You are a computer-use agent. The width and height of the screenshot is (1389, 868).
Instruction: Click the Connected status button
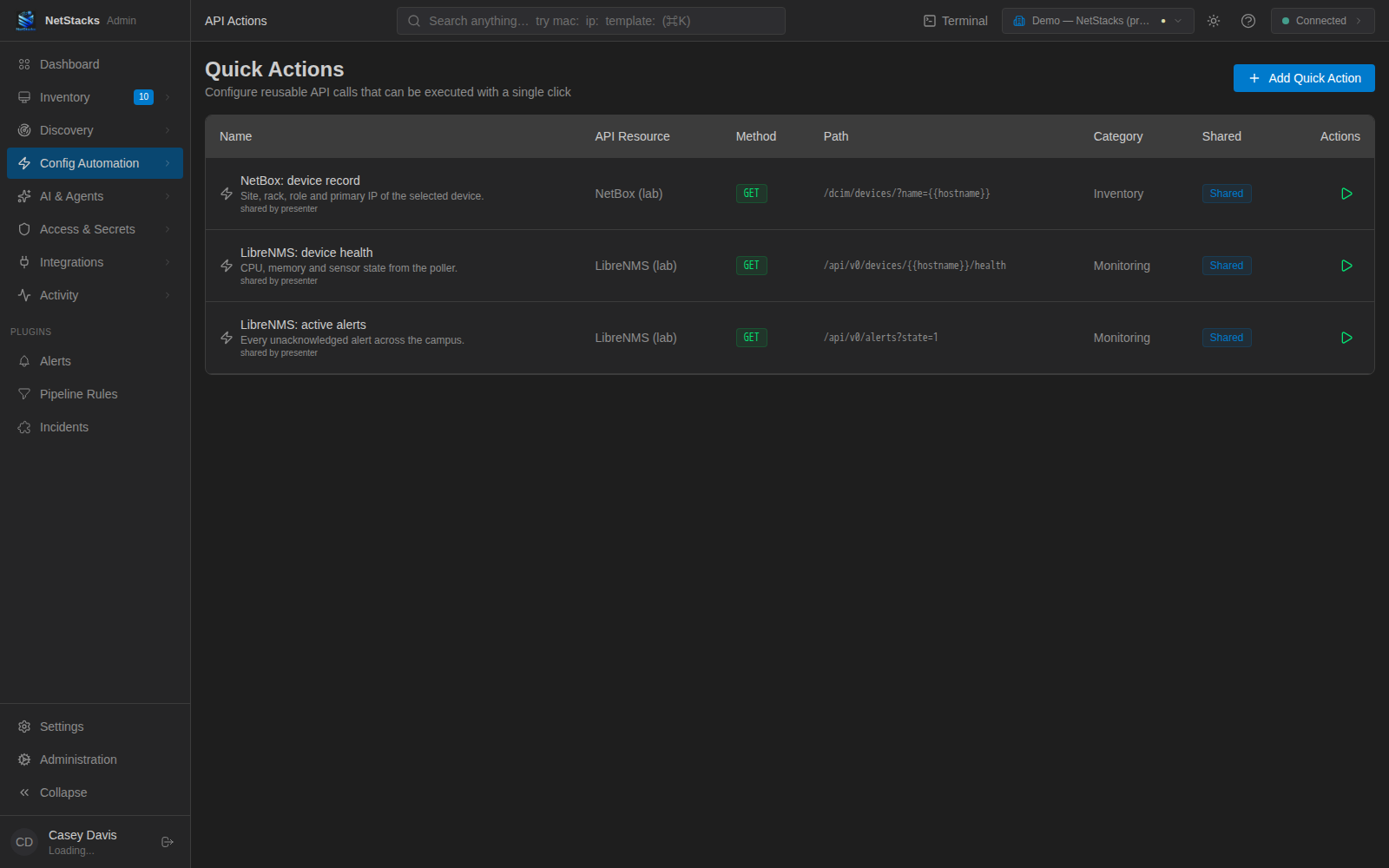[x=1322, y=21]
